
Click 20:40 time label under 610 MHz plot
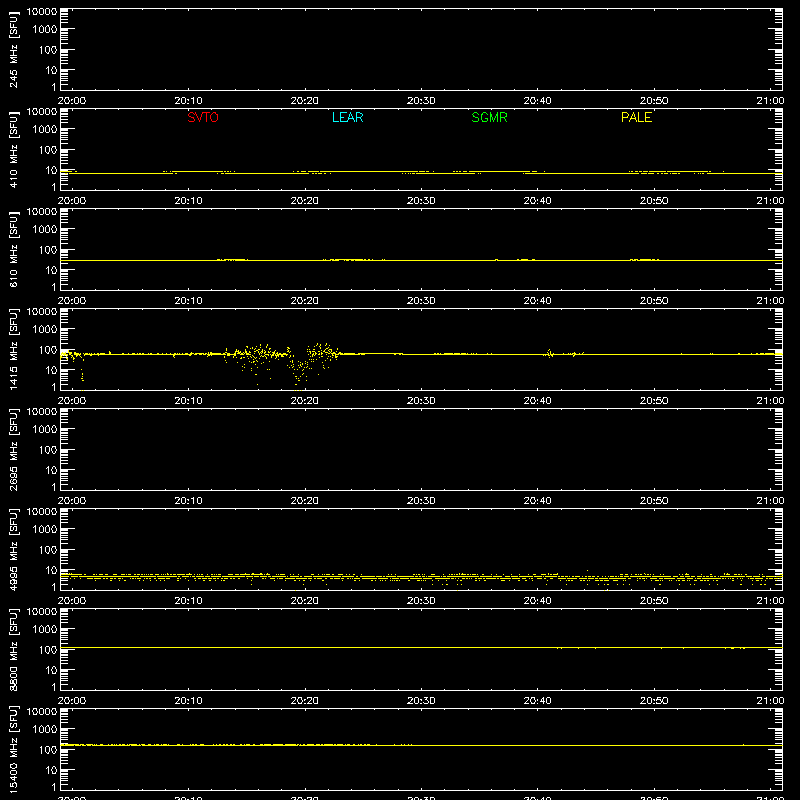tap(537, 301)
